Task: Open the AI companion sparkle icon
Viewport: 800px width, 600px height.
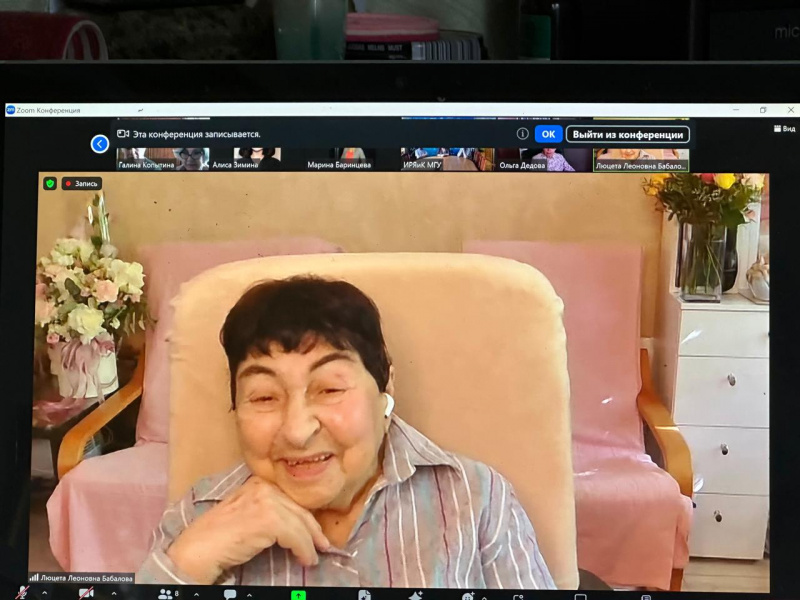Action: pyautogui.click(x=416, y=595)
